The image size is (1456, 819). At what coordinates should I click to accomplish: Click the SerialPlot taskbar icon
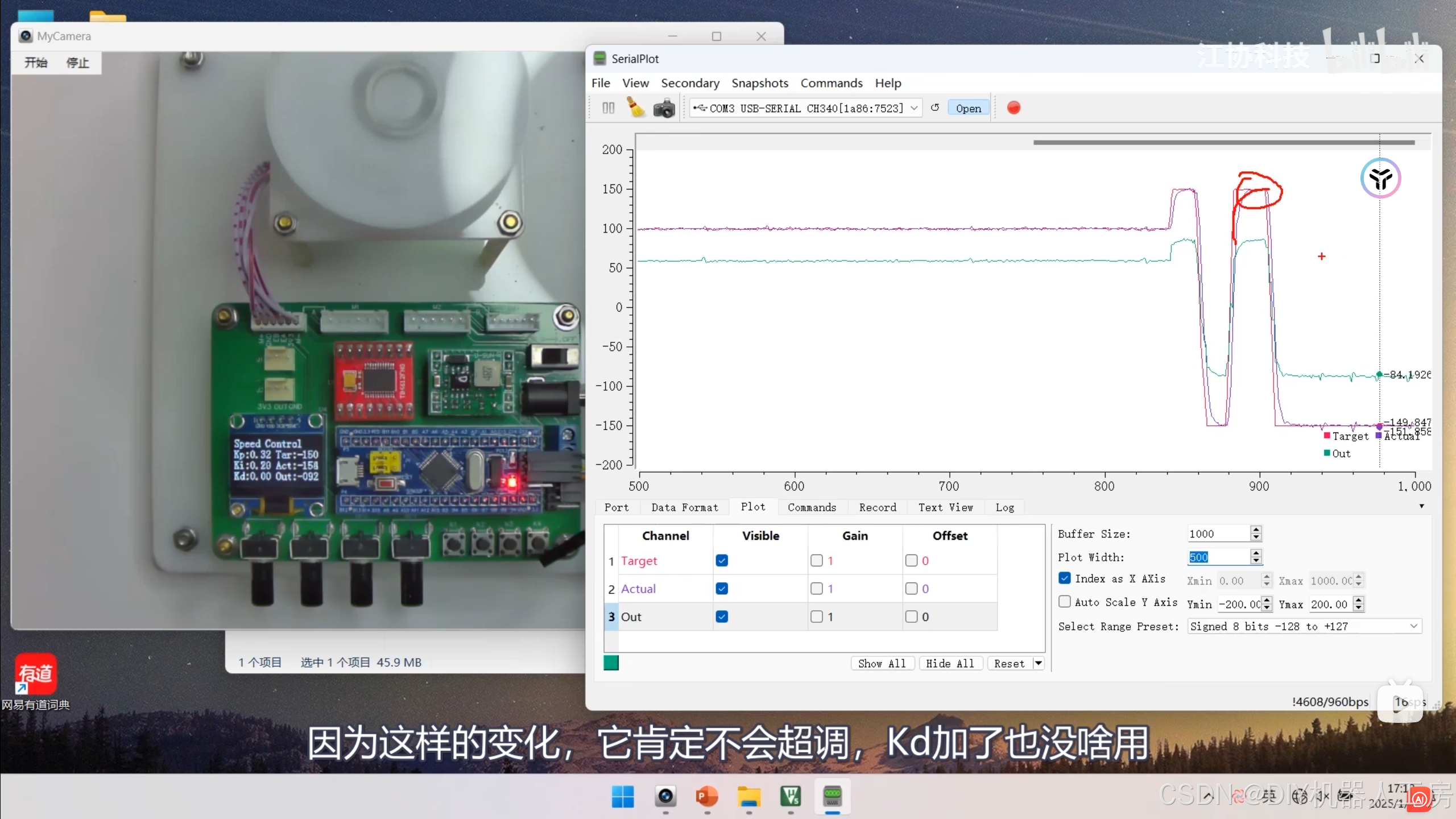(x=832, y=797)
